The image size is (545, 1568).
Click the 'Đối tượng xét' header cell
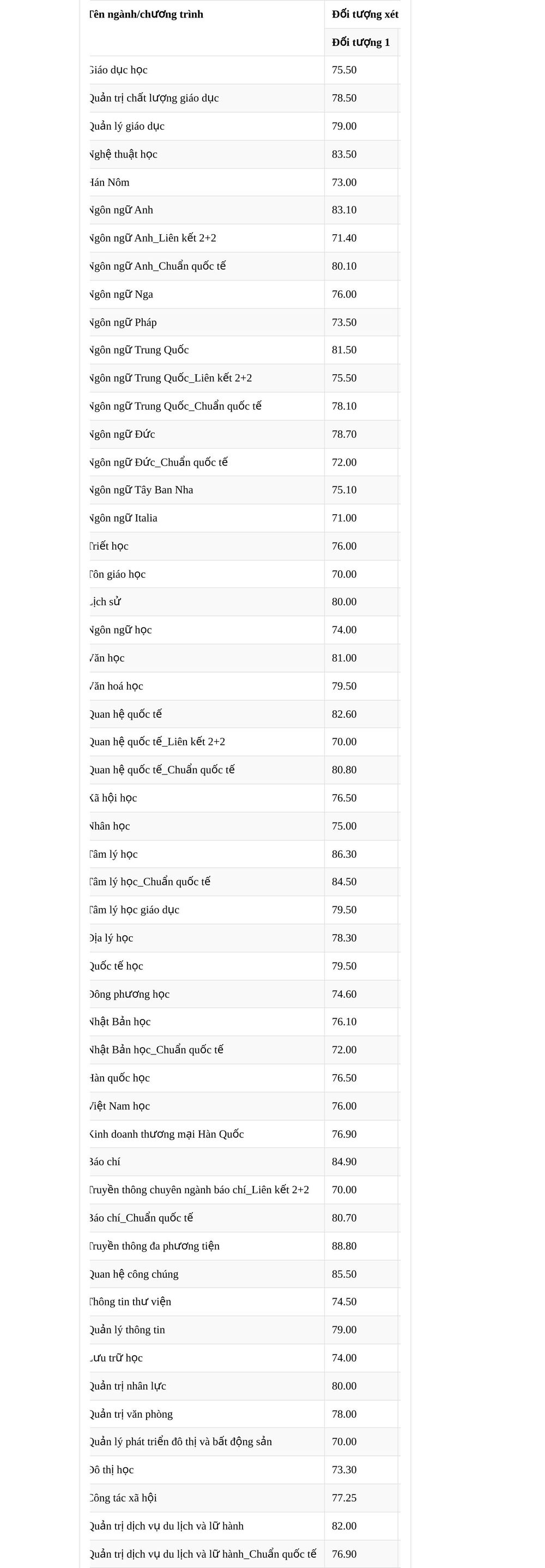click(x=365, y=15)
